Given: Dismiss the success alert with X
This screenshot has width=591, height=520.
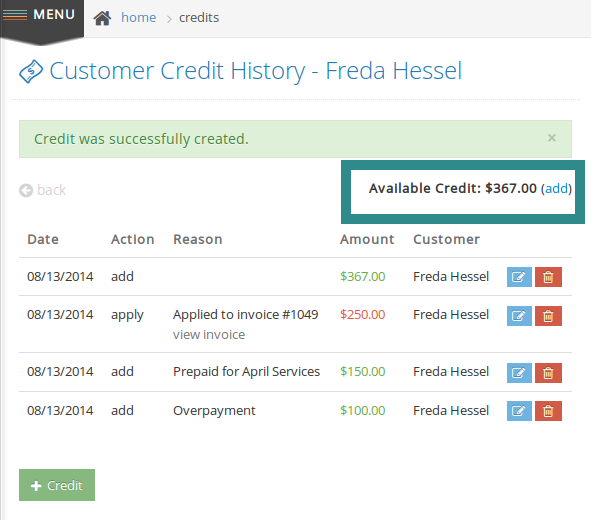Looking at the screenshot, I should [x=551, y=138].
